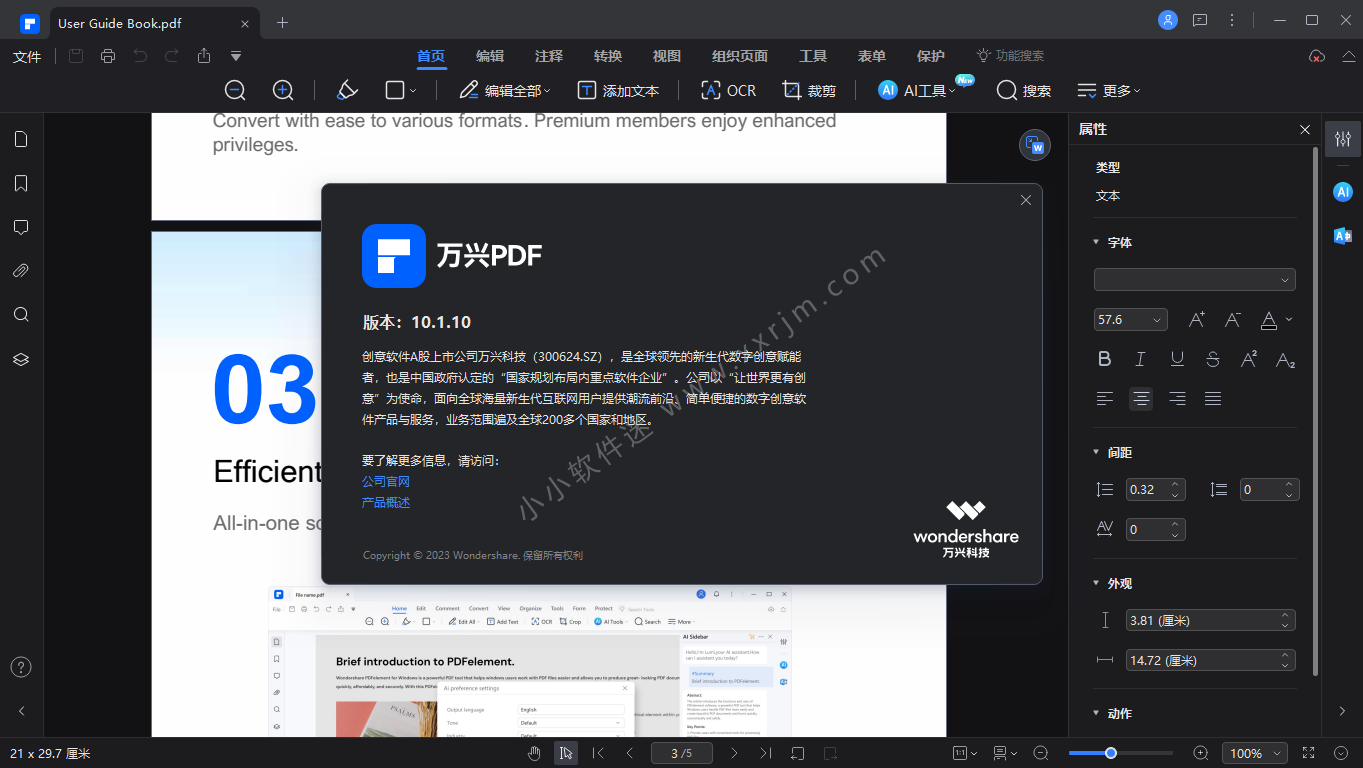This screenshot has width=1363, height=768.
Task: Open the font family dropdown
Action: click(x=1195, y=279)
